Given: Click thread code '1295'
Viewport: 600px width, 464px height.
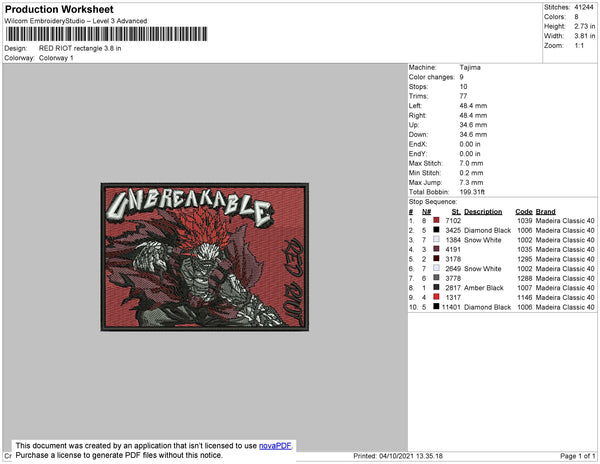Looking at the screenshot, I should point(525,259).
